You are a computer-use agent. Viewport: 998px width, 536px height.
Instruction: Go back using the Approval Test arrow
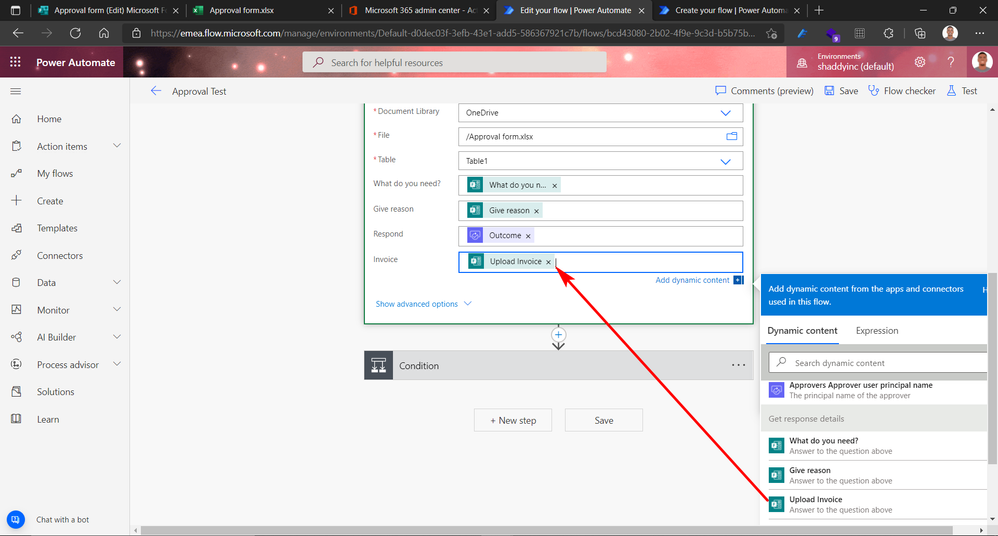156,91
